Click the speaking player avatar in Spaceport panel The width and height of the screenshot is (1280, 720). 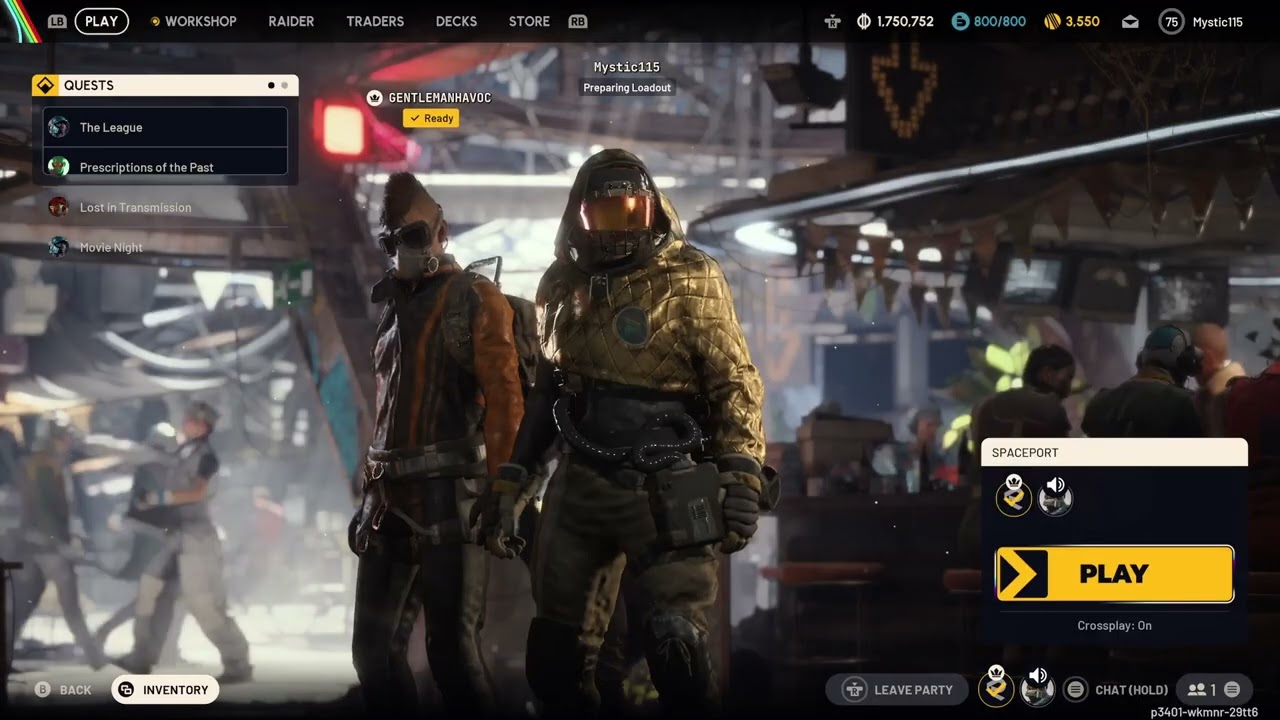point(1056,497)
